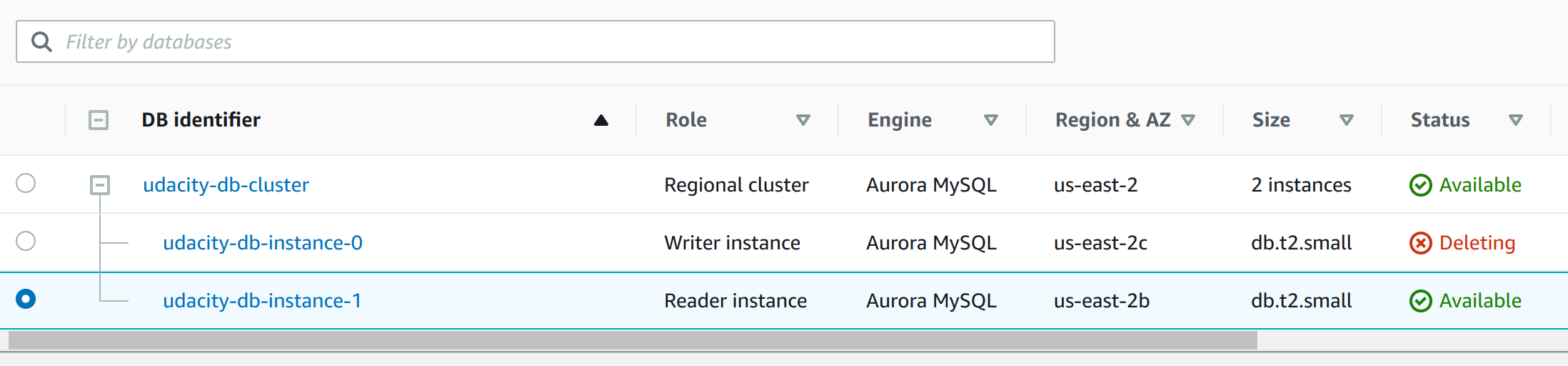Screen dimensions: 1568x366
Task: Open the Status column sort arrow
Action: (x=1516, y=120)
